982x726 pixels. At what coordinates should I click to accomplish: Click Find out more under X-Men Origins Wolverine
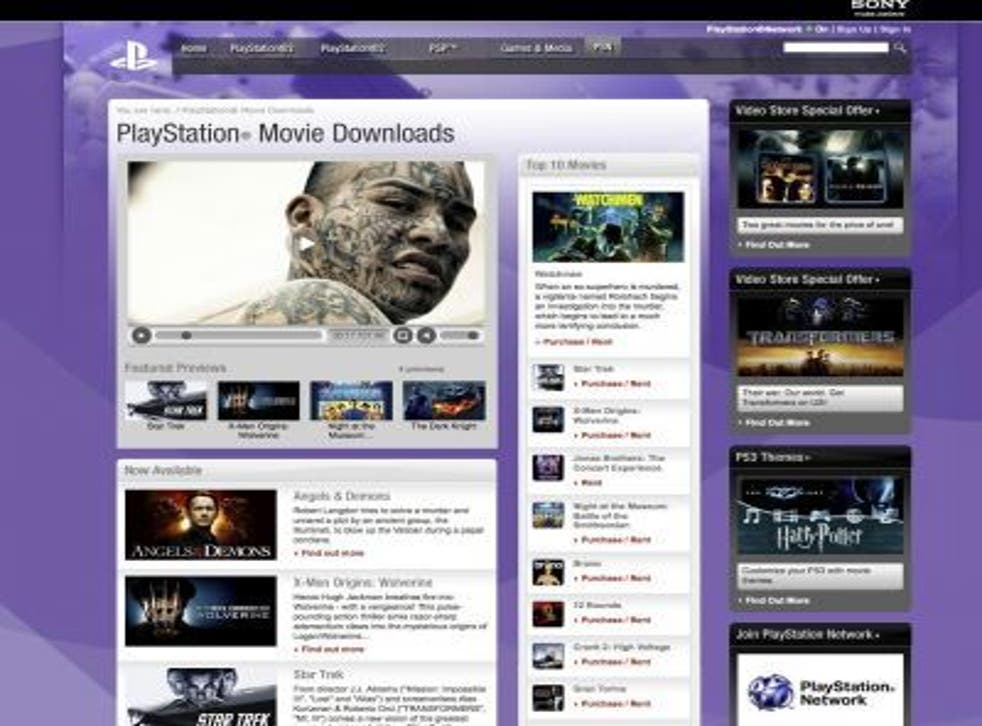[x=332, y=649]
